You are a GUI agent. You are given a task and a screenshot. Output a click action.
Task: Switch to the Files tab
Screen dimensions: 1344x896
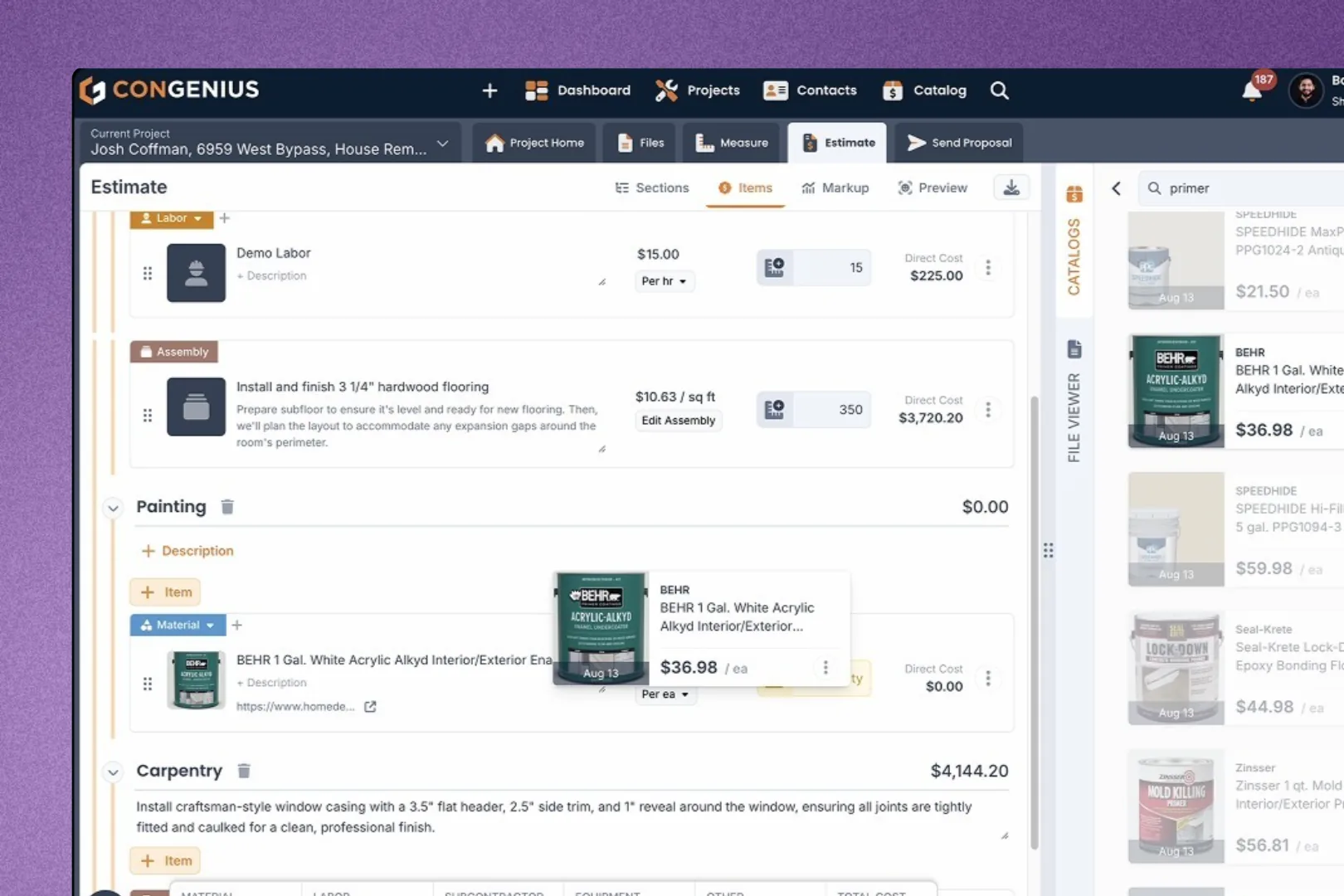(640, 143)
